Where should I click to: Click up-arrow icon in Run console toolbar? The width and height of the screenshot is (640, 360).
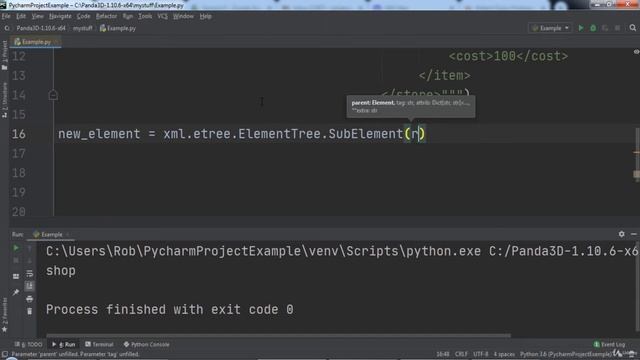(x=29, y=248)
